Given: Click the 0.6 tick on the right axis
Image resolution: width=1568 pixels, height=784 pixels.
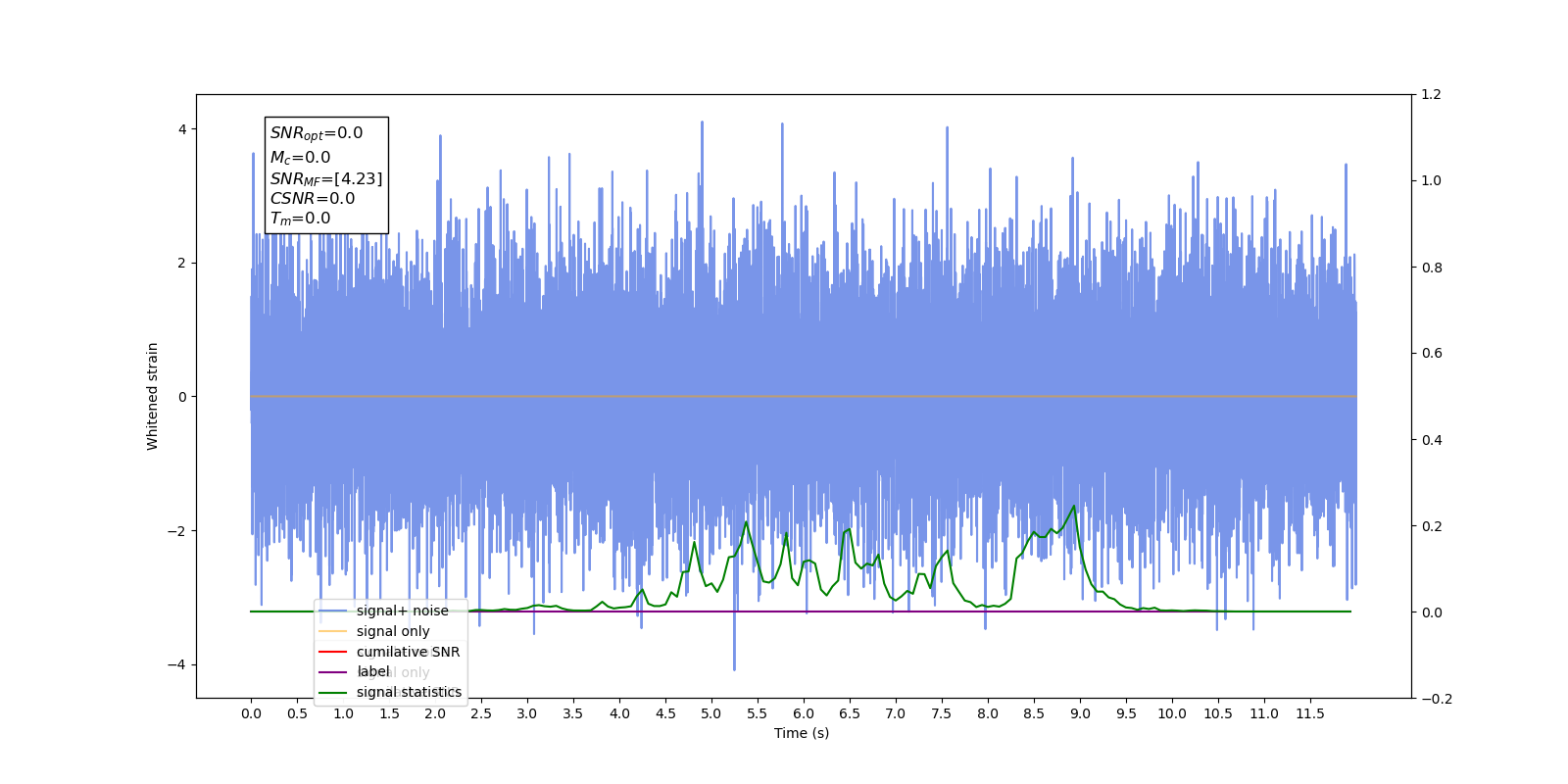Looking at the screenshot, I should click(1432, 354).
